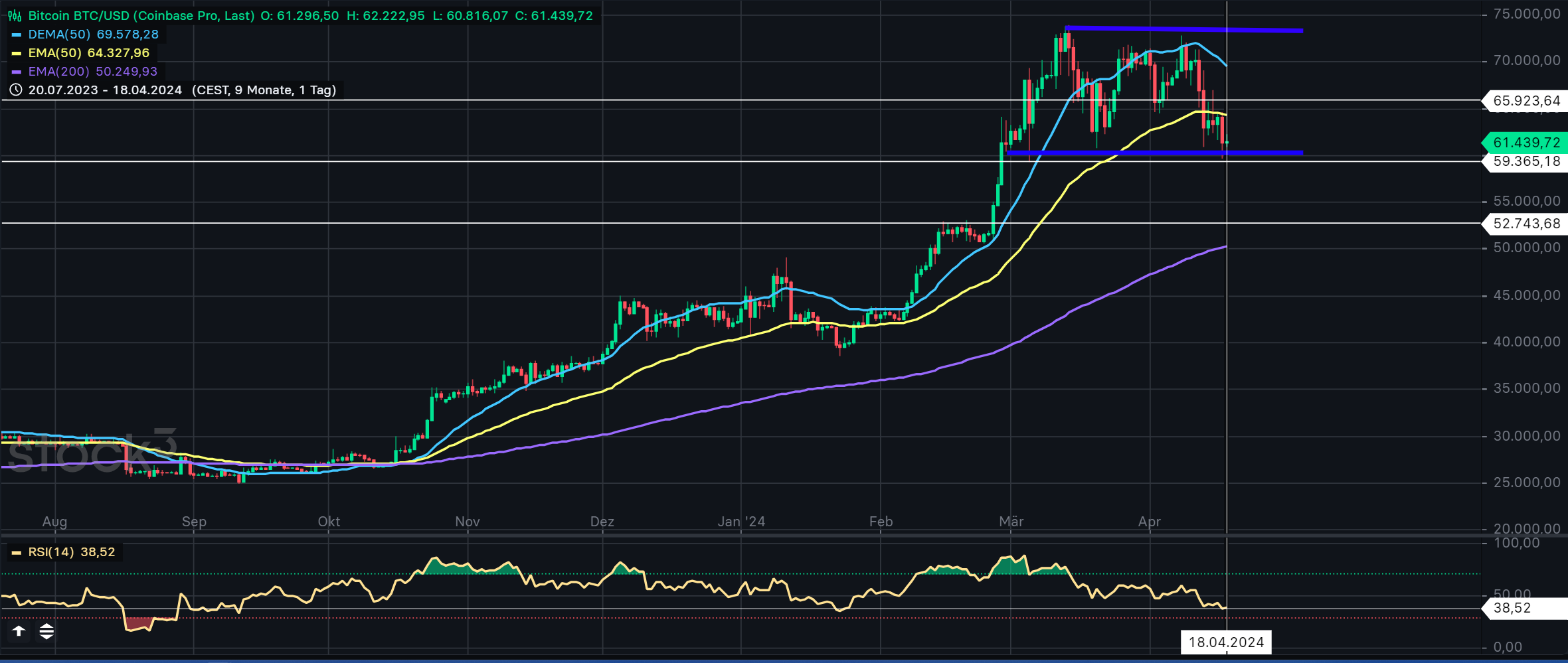
Task: Click the 18.04.2024 crosshair date marker
Action: (1226, 642)
